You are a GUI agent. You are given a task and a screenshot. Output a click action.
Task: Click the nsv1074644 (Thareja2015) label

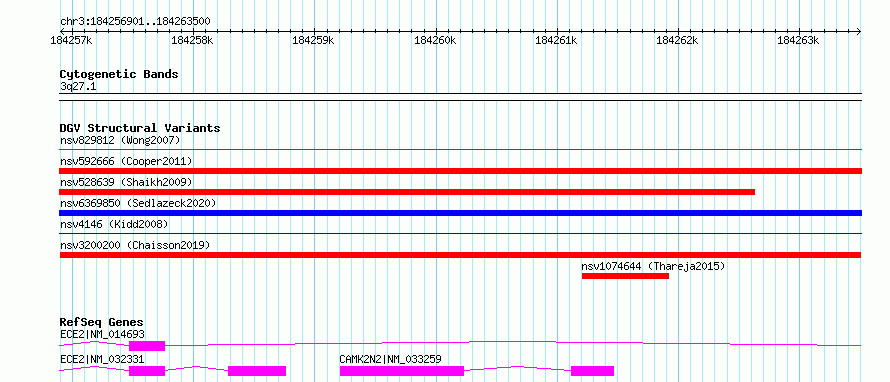pos(653,266)
